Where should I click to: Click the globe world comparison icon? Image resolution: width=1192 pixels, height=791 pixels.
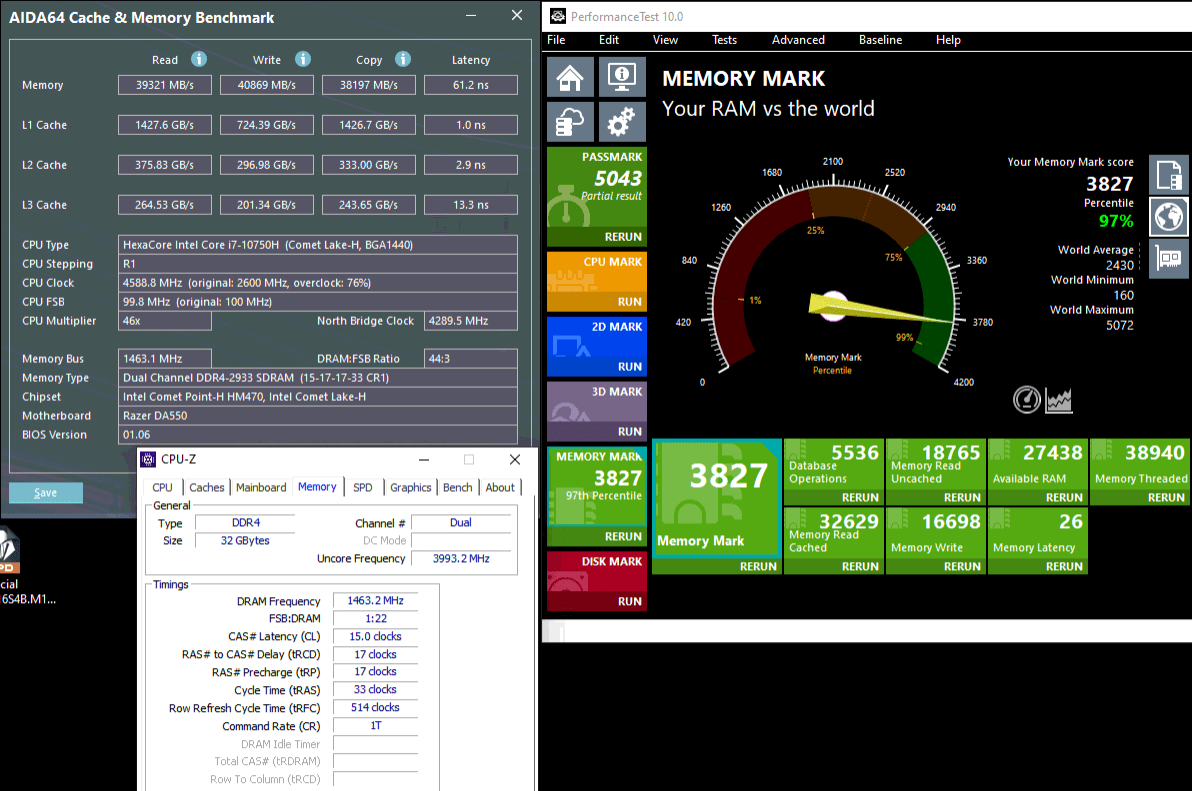[x=1168, y=215]
